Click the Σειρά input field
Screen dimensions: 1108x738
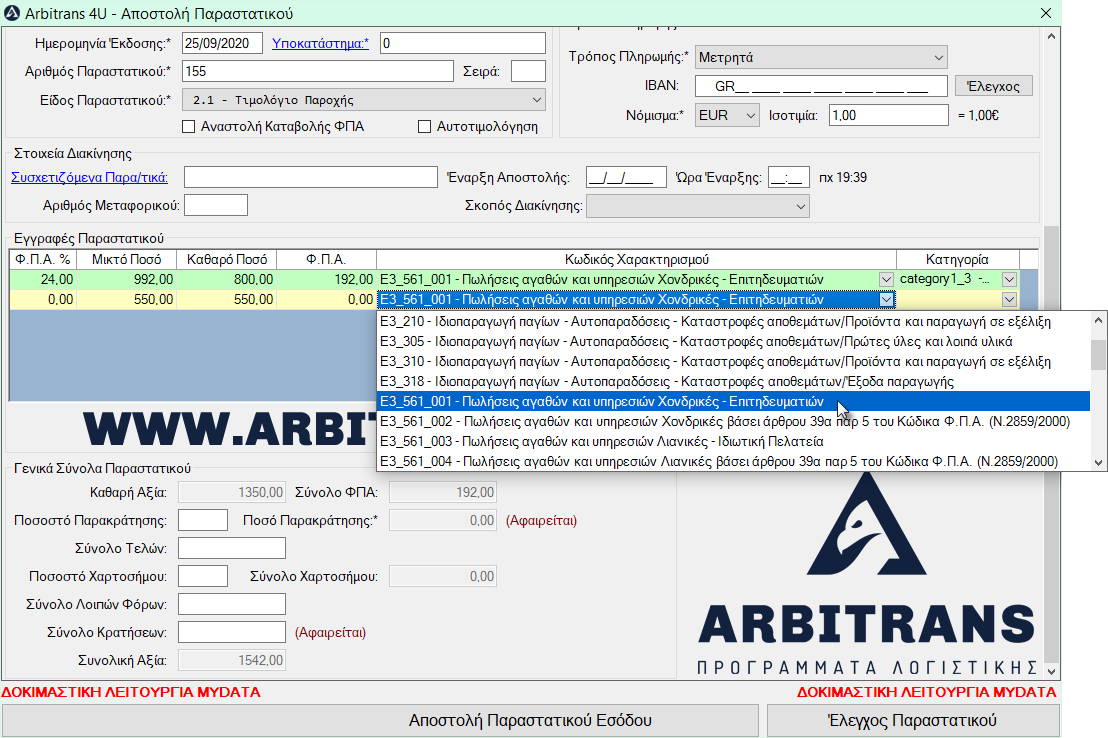click(529, 71)
